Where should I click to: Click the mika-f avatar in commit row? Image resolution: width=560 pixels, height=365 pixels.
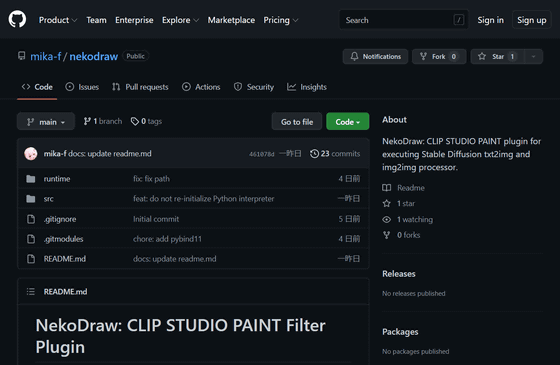point(31,154)
